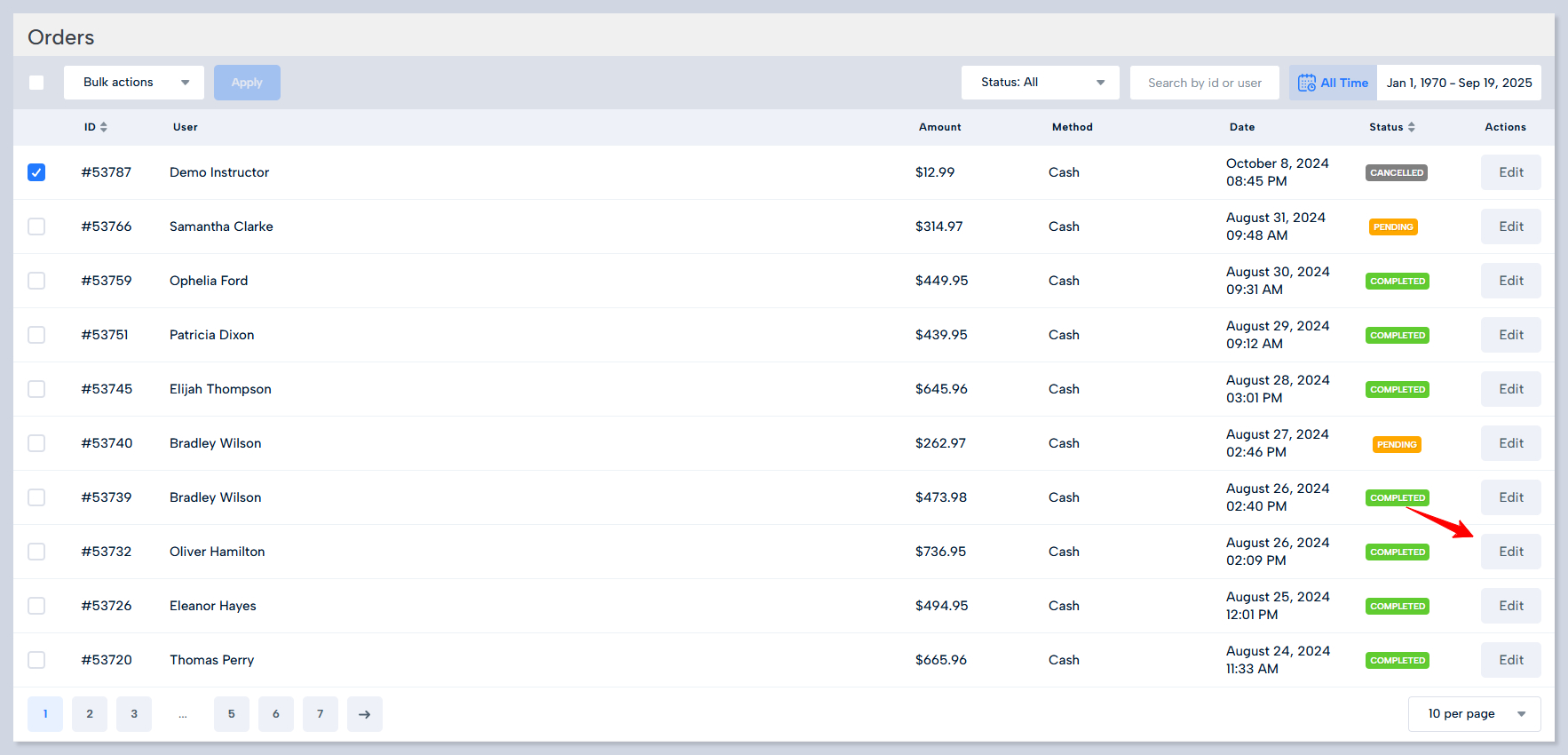The width and height of the screenshot is (1568, 755).
Task: Click the ID column sort arrows
Action: point(104,127)
